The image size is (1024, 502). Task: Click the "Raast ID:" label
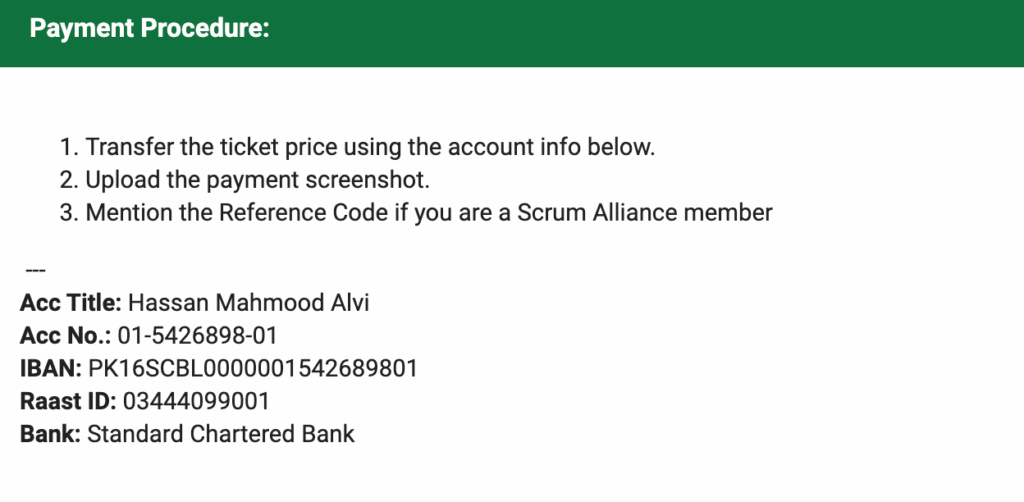coord(68,402)
